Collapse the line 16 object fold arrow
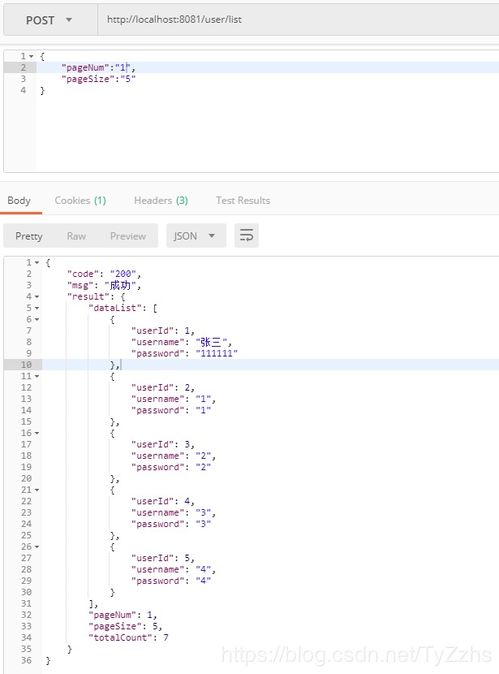Viewport: 499px width, 674px height. [x=37, y=433]
